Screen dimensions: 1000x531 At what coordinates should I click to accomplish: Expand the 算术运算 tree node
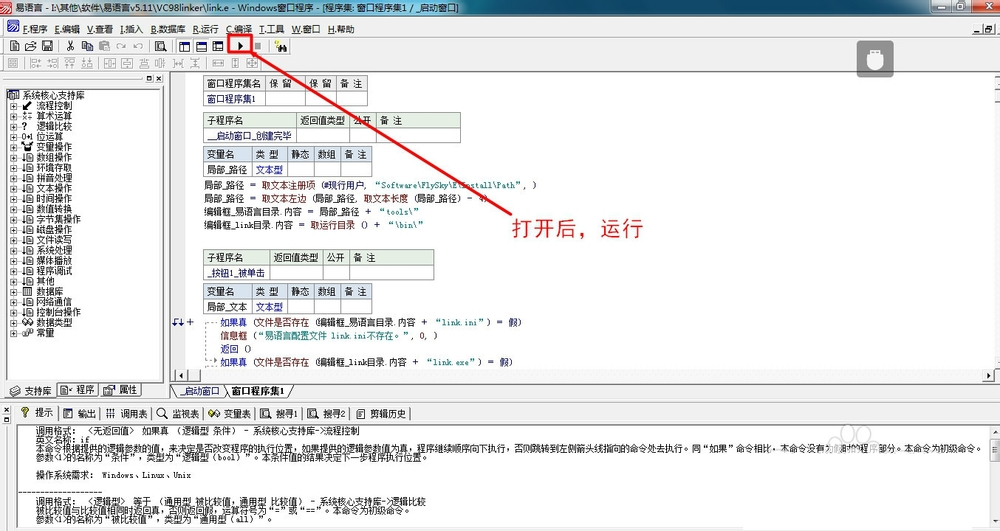(13, 116)
